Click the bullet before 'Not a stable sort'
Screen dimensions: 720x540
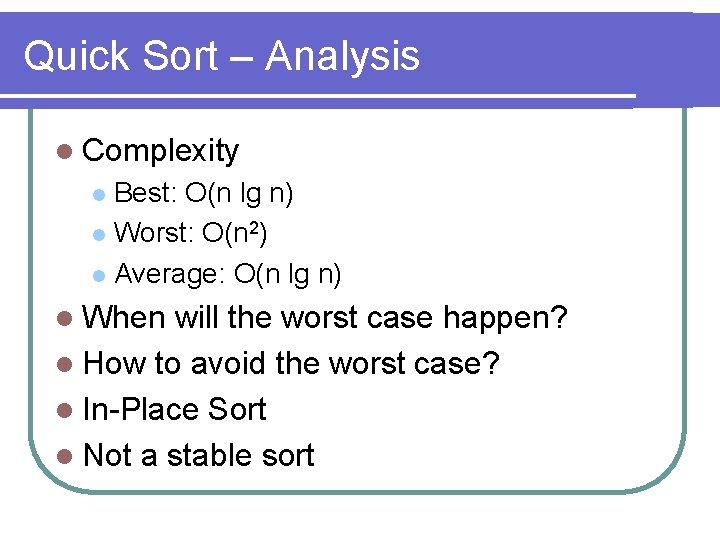(x=65, y=457)
